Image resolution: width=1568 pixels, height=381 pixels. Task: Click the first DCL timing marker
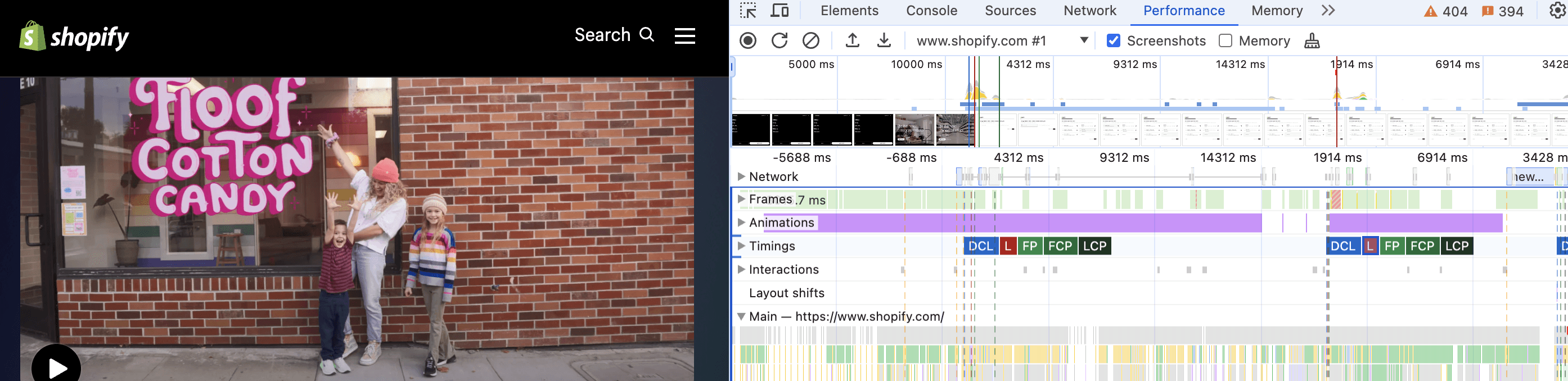coord(981,246)
